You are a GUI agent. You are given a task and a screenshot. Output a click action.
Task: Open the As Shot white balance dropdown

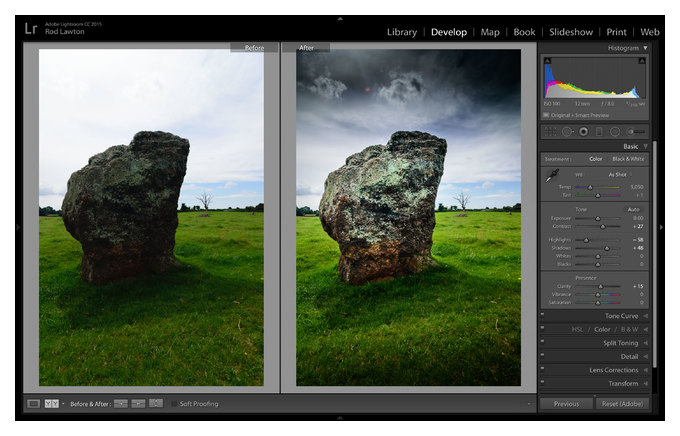click(x=620, y=174)
